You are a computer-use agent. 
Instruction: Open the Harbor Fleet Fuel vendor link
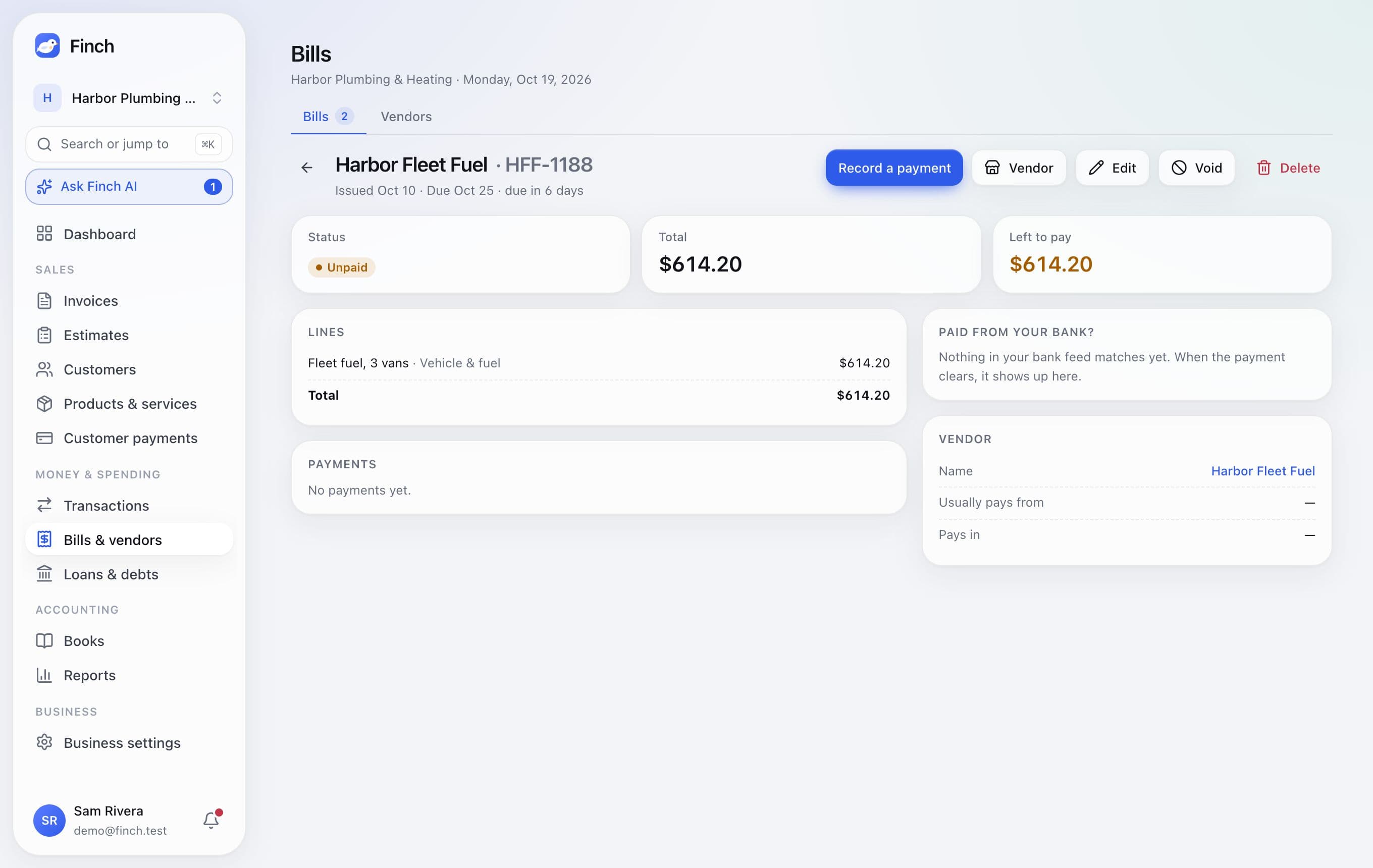point(1262,471)
